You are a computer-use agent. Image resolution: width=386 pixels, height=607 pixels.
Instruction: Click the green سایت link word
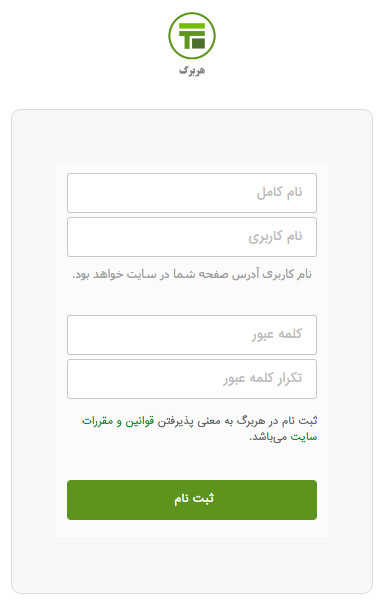click(304, 437)
